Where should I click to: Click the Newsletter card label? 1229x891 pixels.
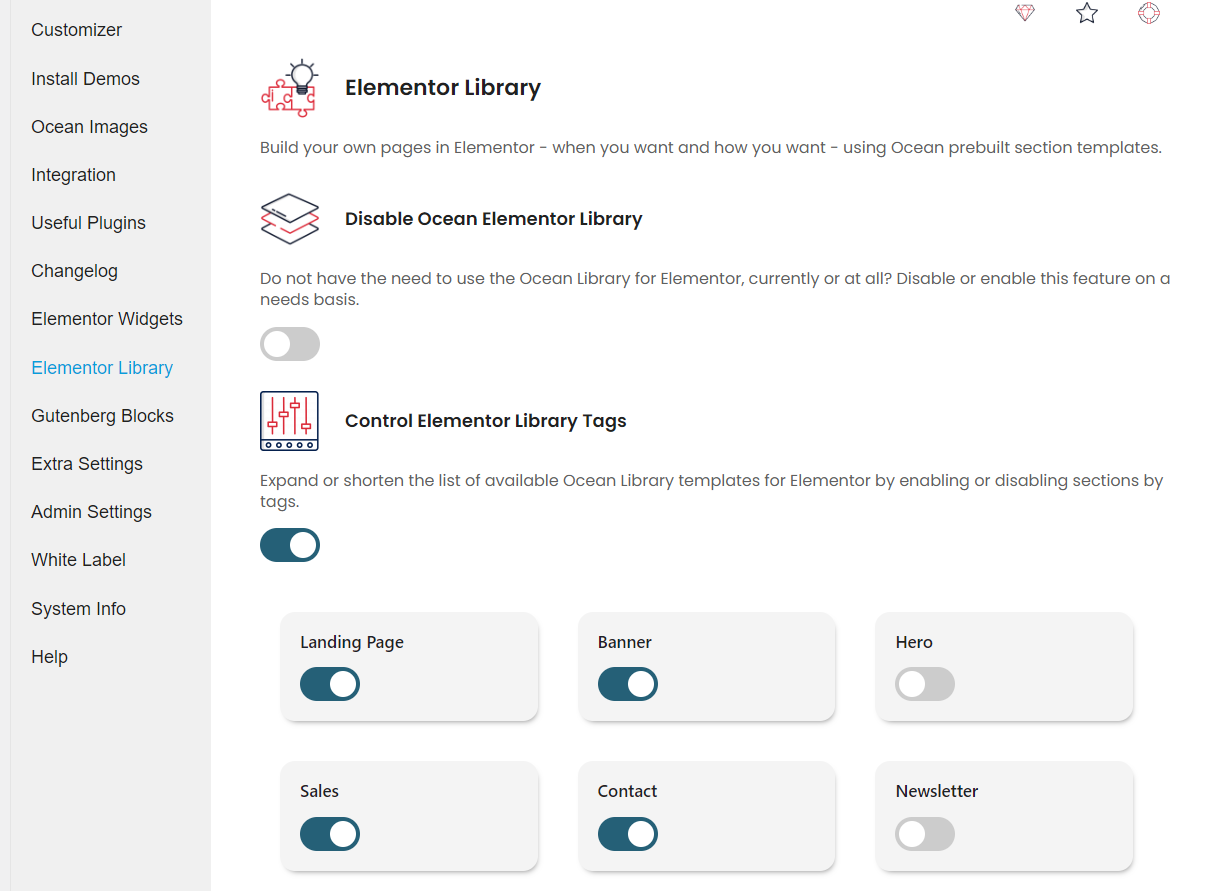coord(937,791)
